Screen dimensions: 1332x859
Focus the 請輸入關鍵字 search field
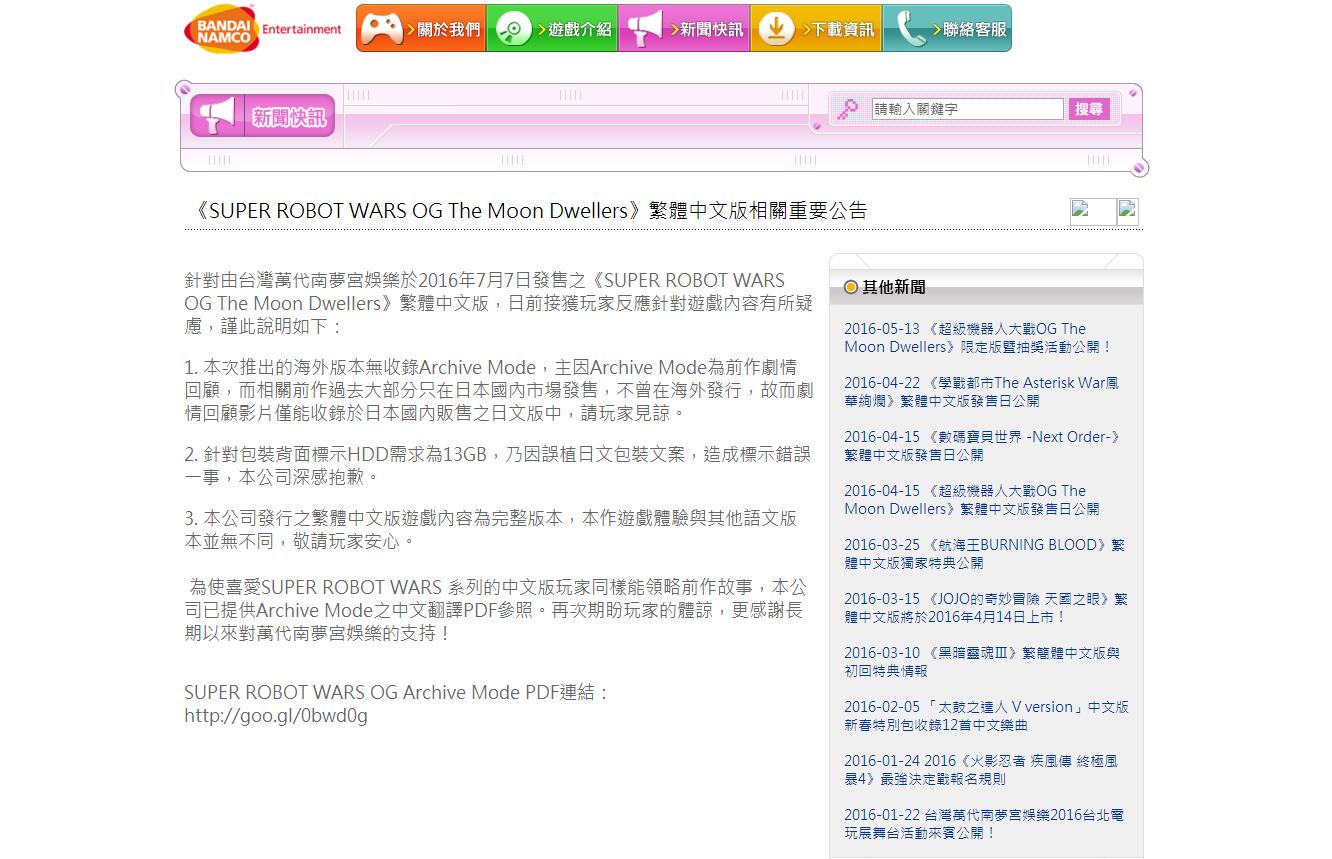(x=966, y=109)
